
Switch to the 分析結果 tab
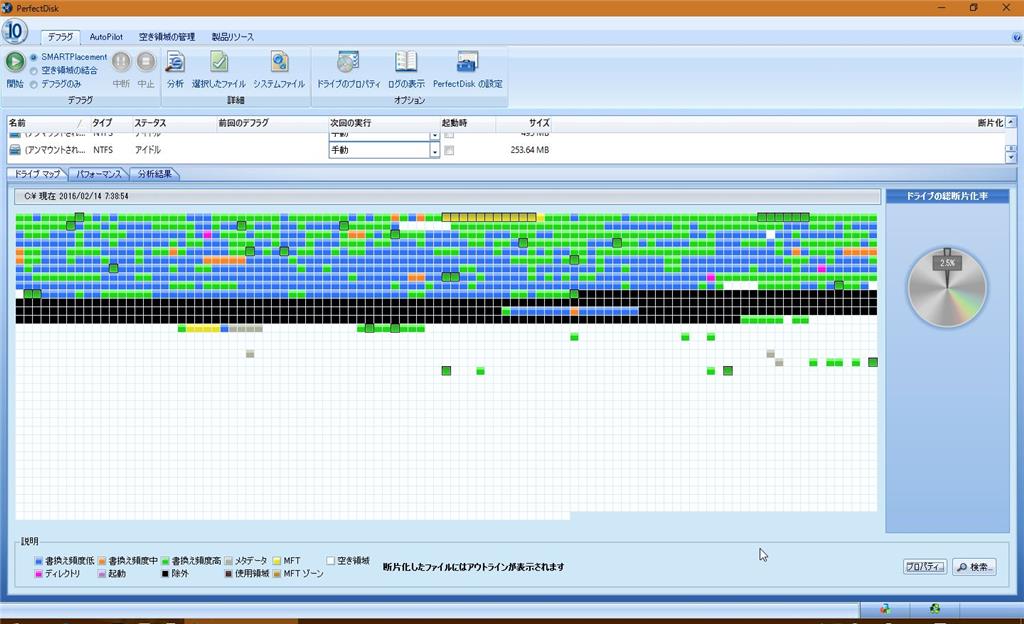click(155, 174)
